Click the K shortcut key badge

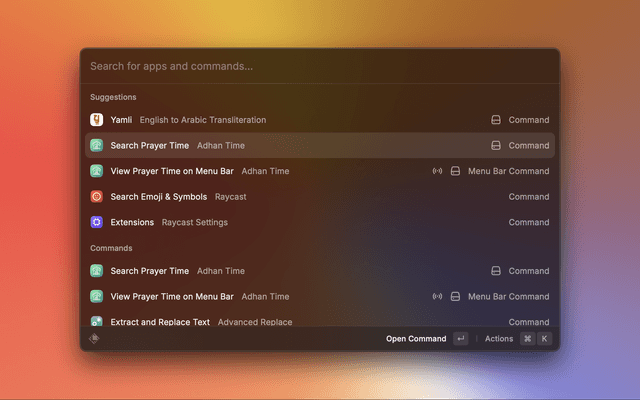click(545, 339)
